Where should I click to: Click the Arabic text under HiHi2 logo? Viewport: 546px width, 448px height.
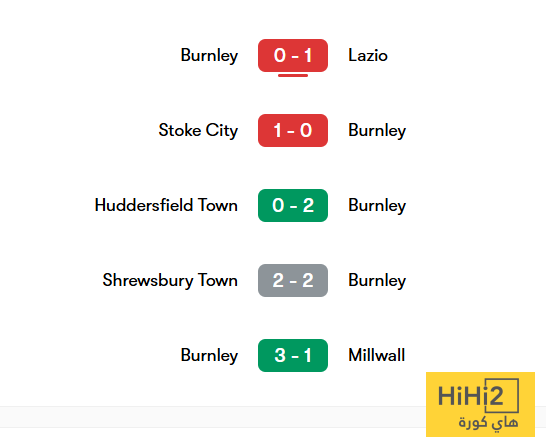[488, 423]
